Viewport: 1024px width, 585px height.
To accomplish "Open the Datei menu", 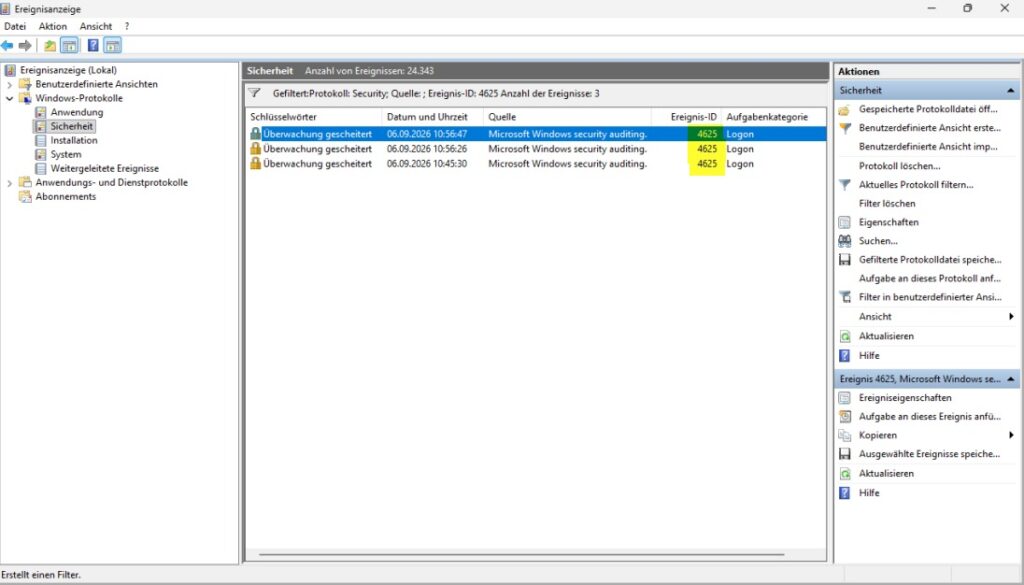I will 15,26.
